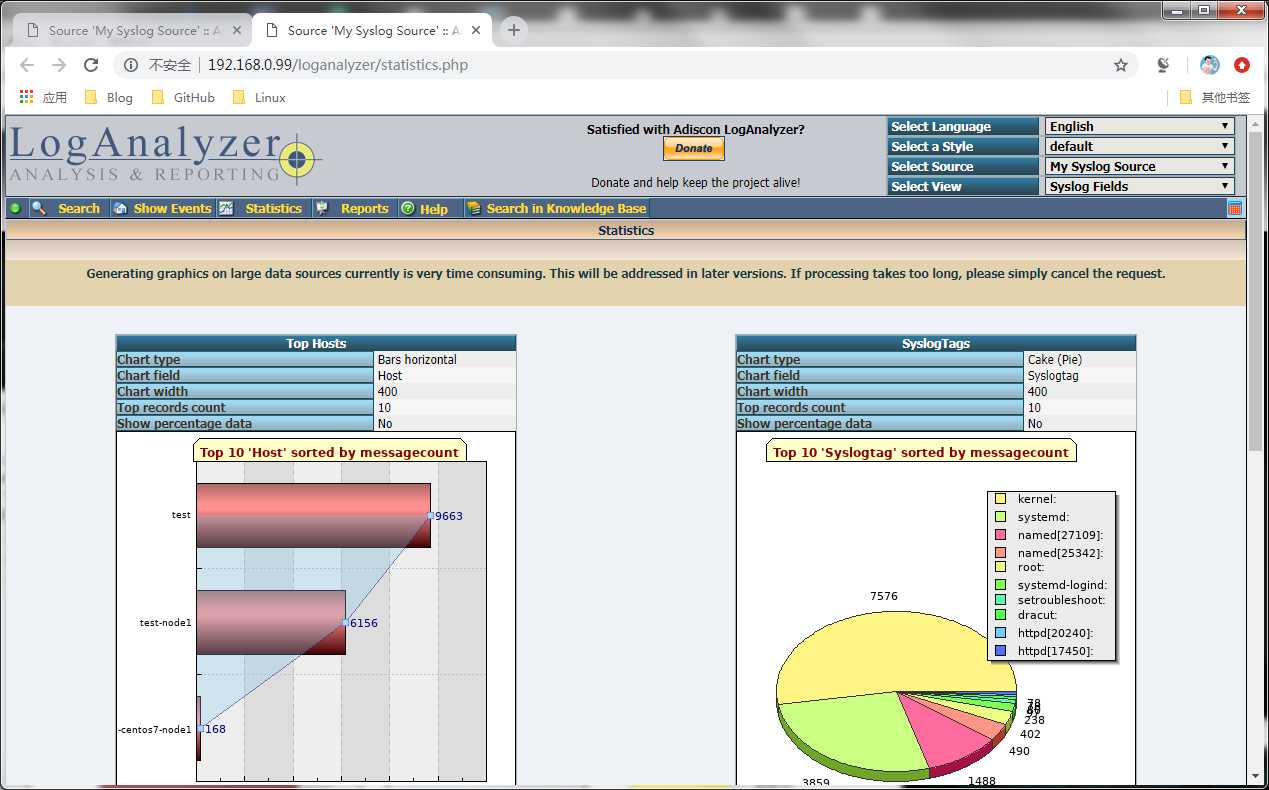Open the Help menu item
The image size is (1269, 790).
click(x=434, y=208)
